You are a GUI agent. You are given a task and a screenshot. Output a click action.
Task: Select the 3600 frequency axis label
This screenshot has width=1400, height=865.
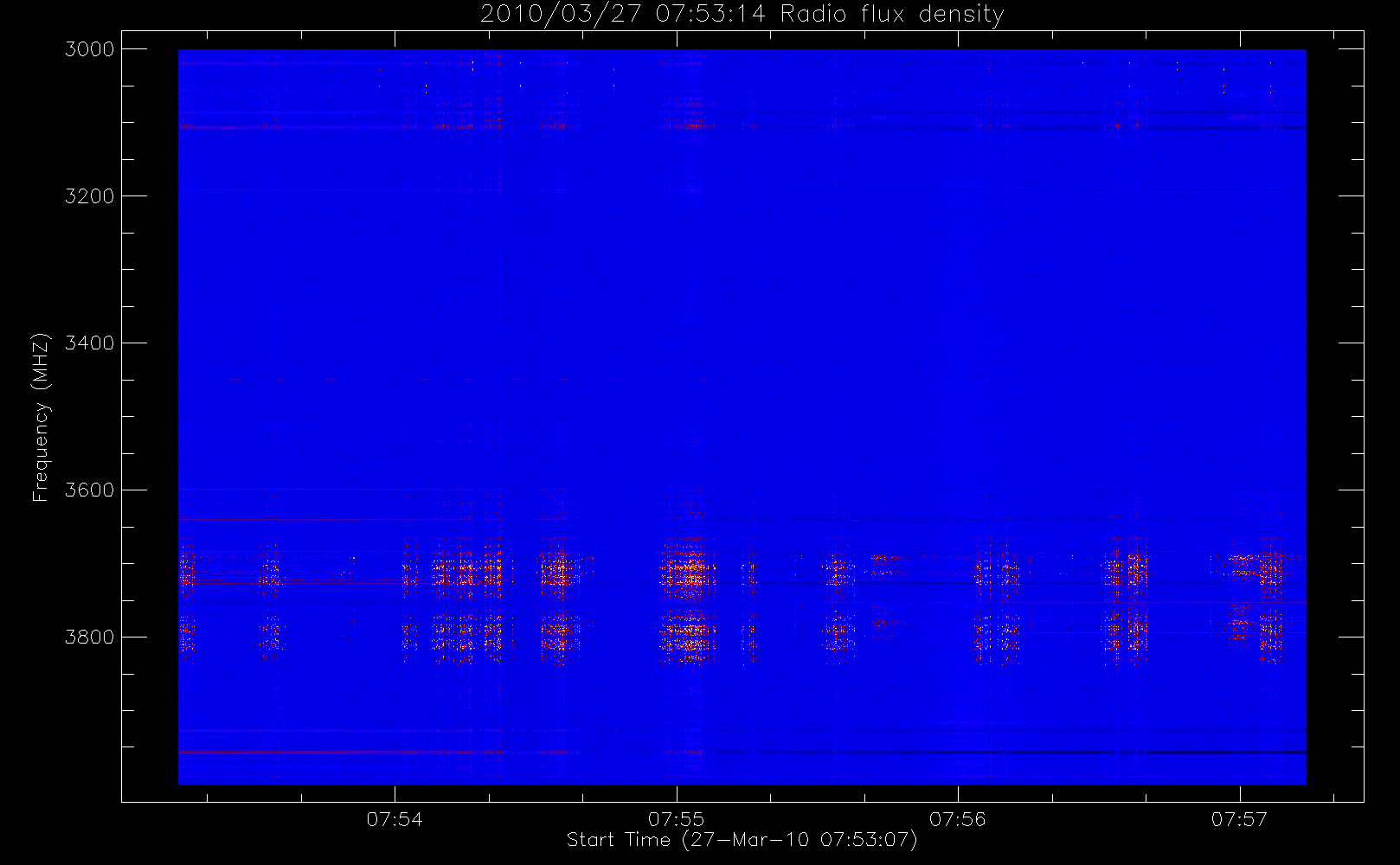pyautogui.click(x=90, y=490)
